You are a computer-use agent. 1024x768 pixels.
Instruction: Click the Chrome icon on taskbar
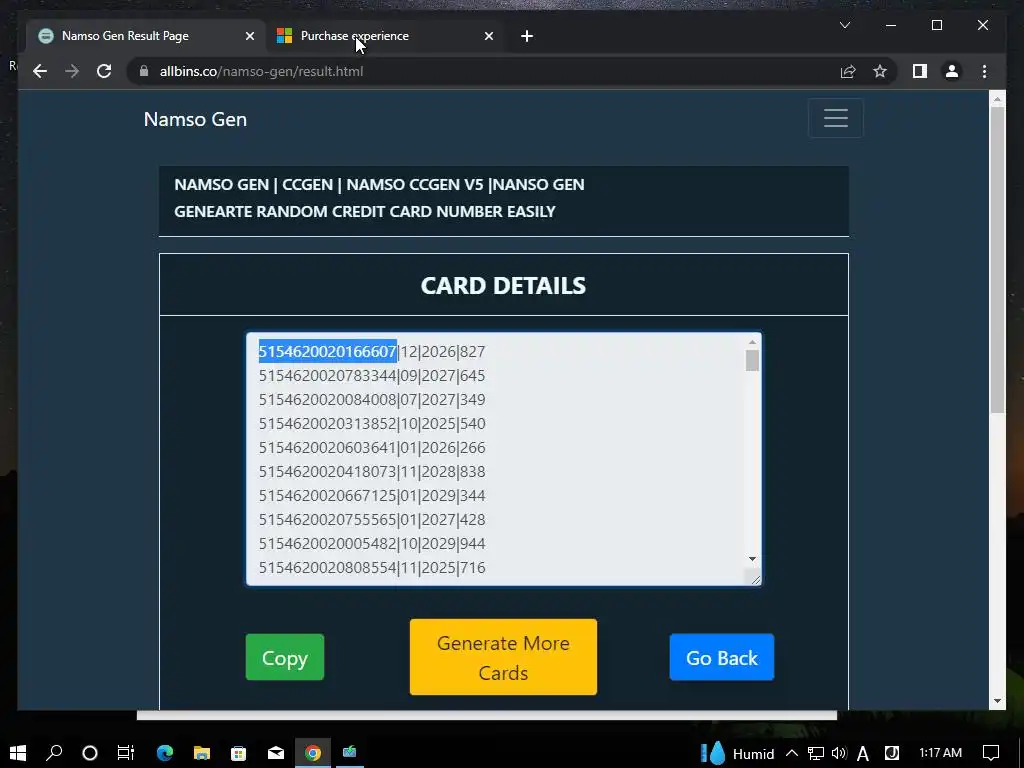pos(313,753)
